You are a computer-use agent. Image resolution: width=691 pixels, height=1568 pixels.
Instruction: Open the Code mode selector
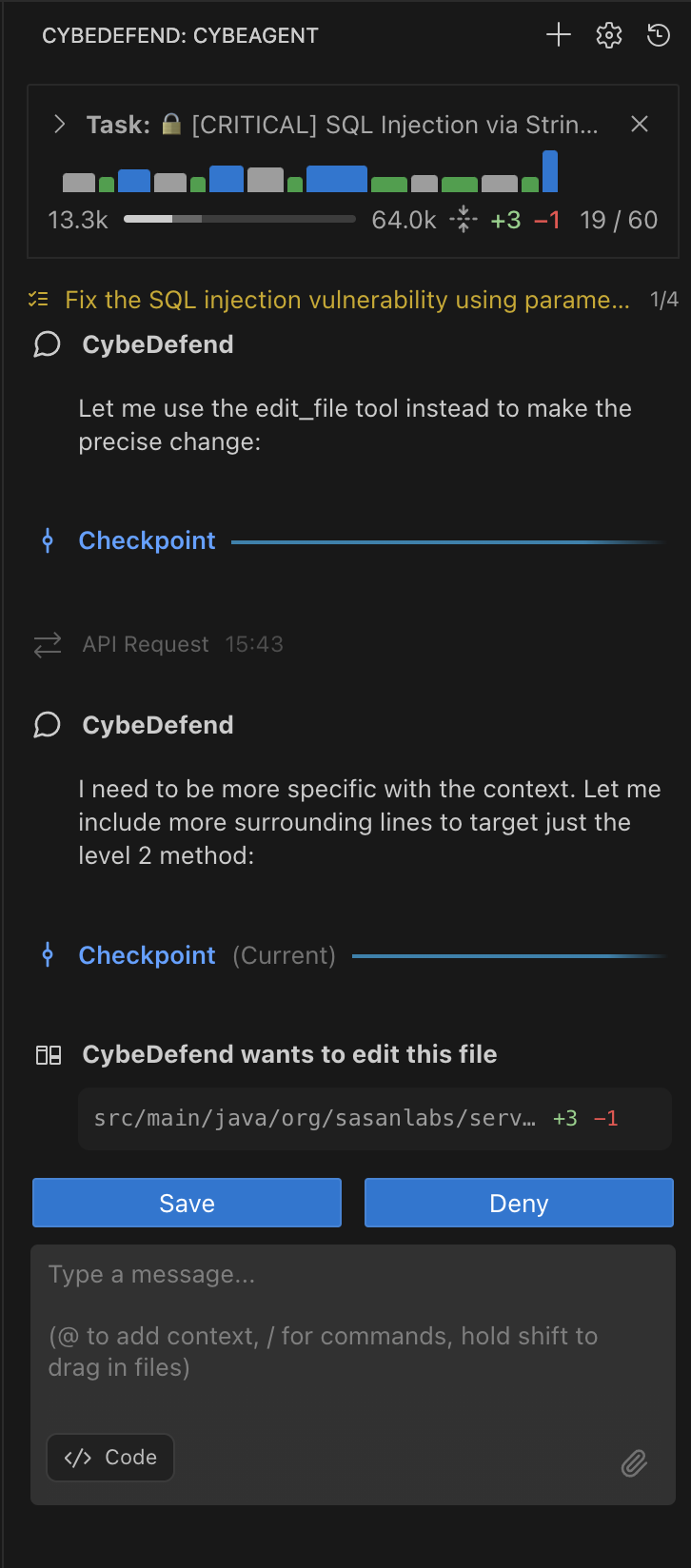109,1458
